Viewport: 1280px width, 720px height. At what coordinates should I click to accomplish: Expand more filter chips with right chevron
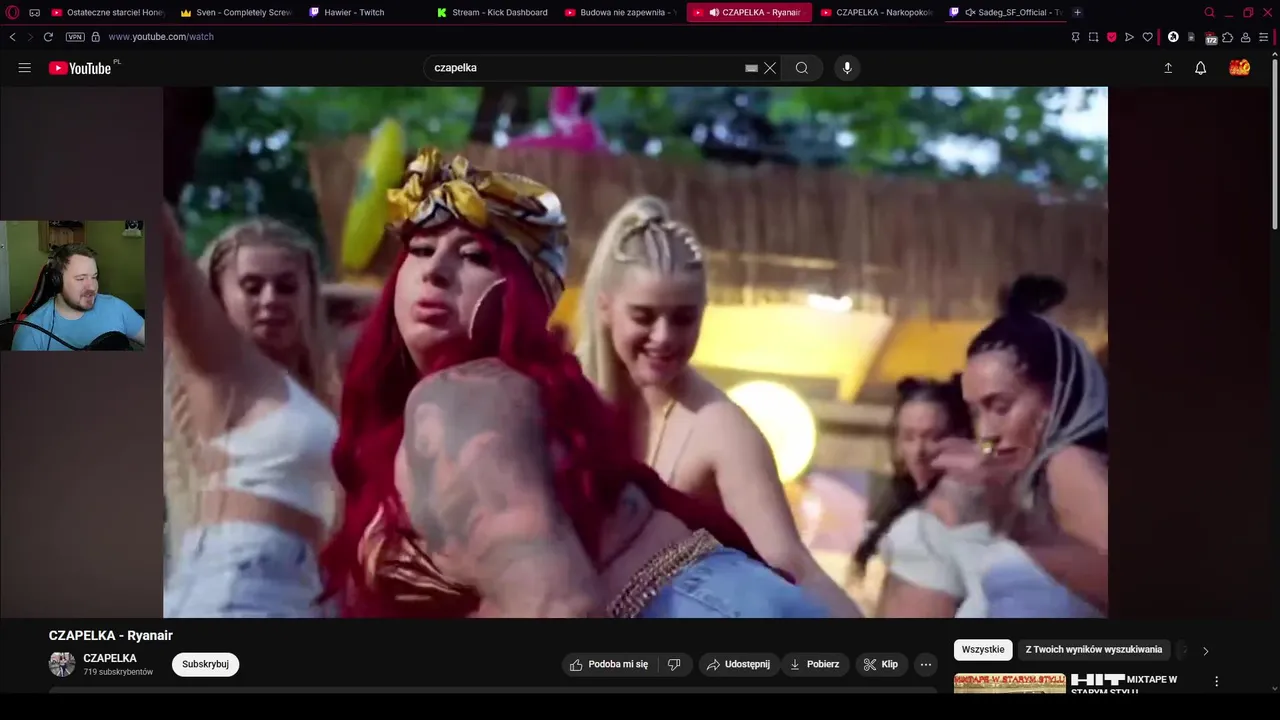(x=1205, y=651)
